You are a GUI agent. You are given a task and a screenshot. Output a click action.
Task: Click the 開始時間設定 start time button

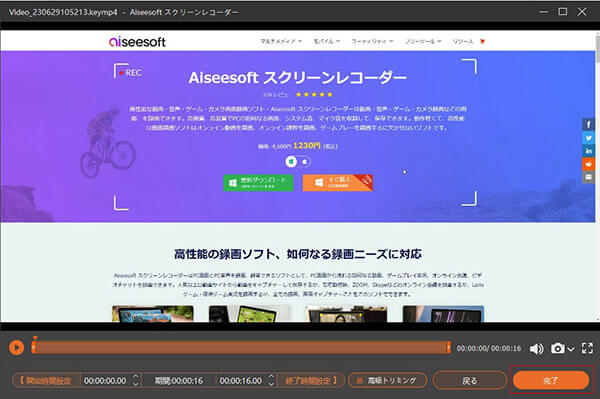click(46, 381)
